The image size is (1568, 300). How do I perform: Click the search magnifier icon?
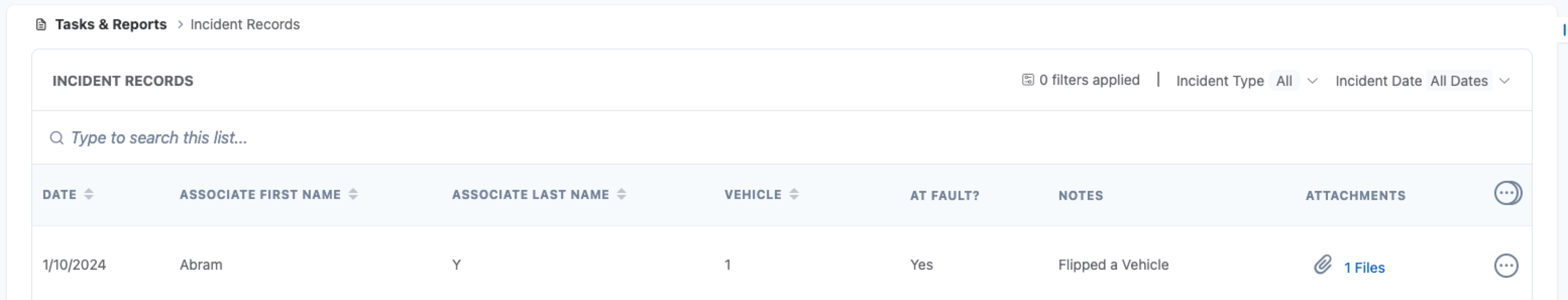(x=57, y=138)
